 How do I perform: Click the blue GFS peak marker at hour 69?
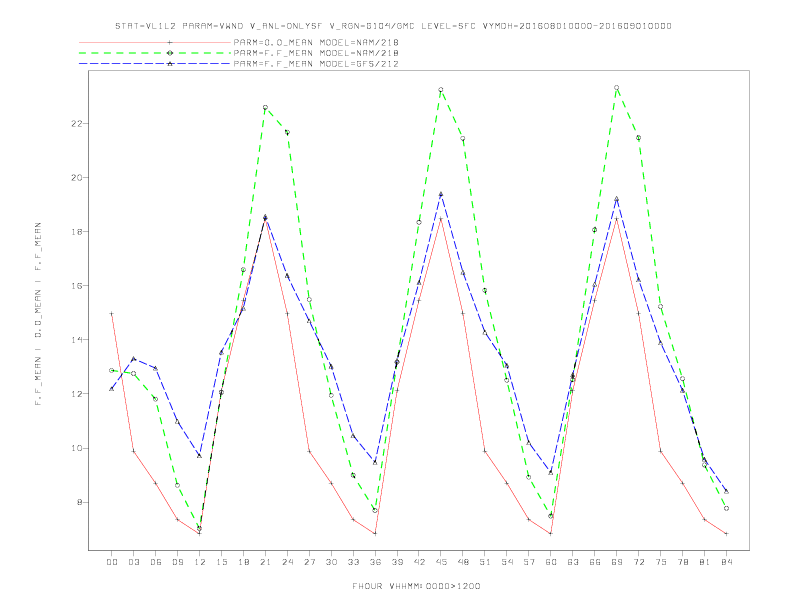pos(617,199)
